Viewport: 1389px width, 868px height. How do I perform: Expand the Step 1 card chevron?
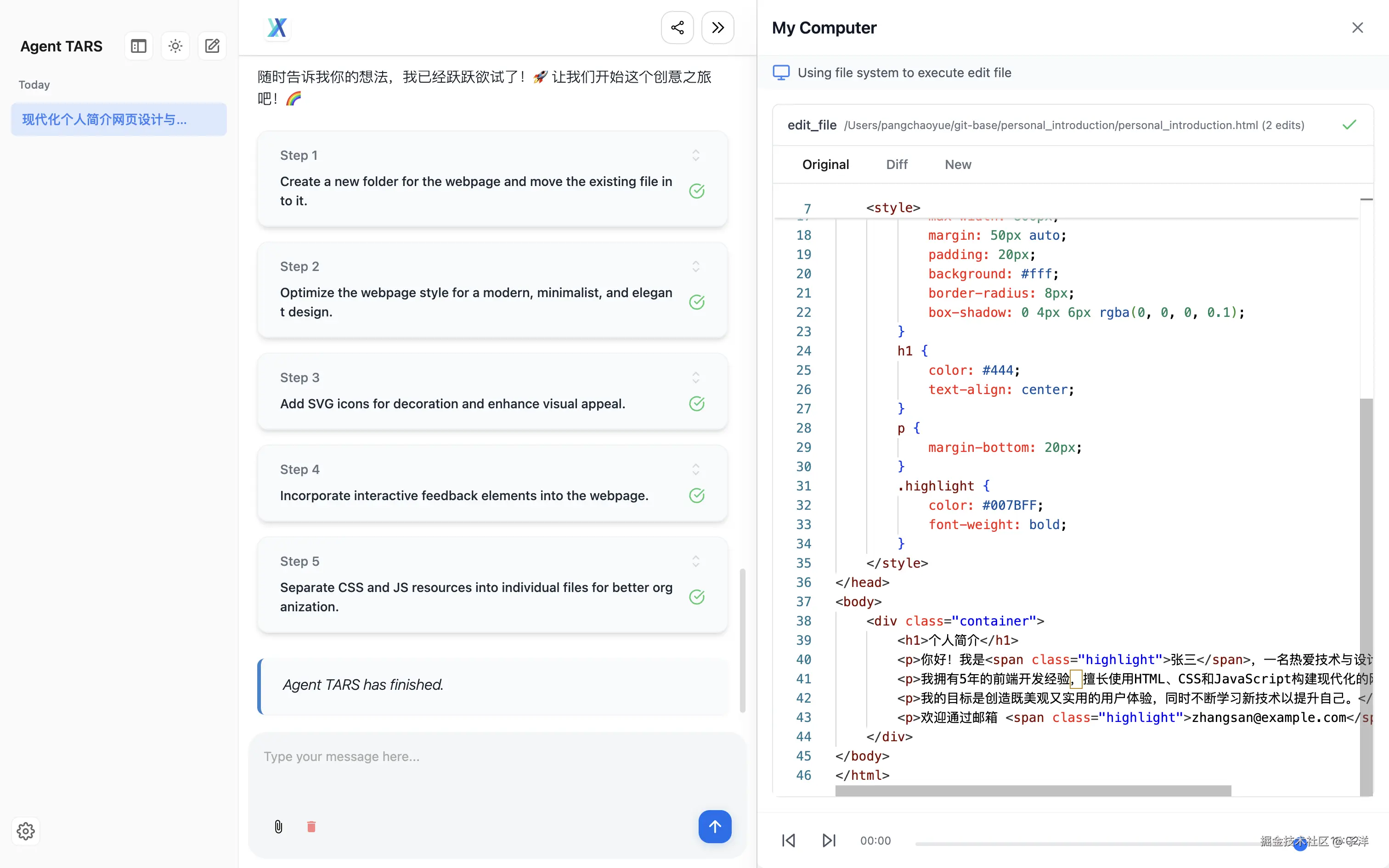click(x=695, y=156)
